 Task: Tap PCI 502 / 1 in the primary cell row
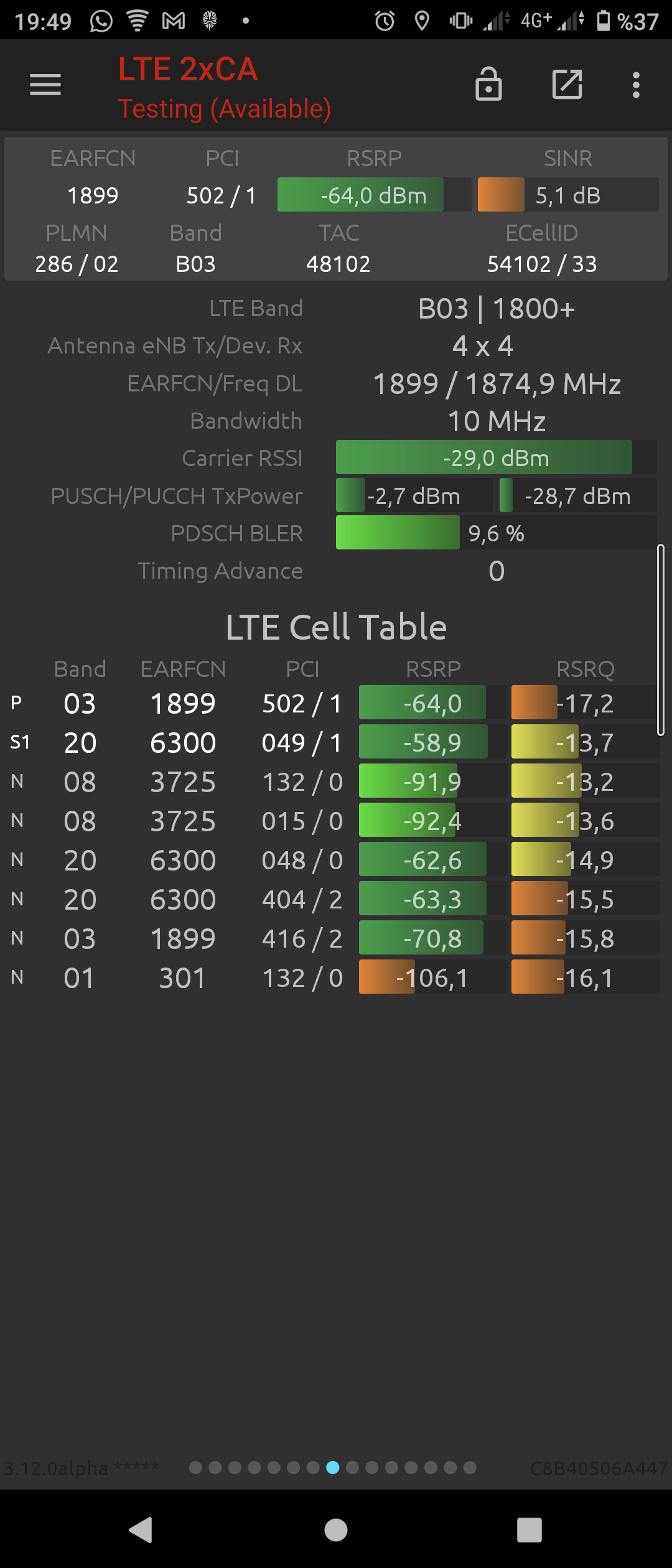(302, 704)
